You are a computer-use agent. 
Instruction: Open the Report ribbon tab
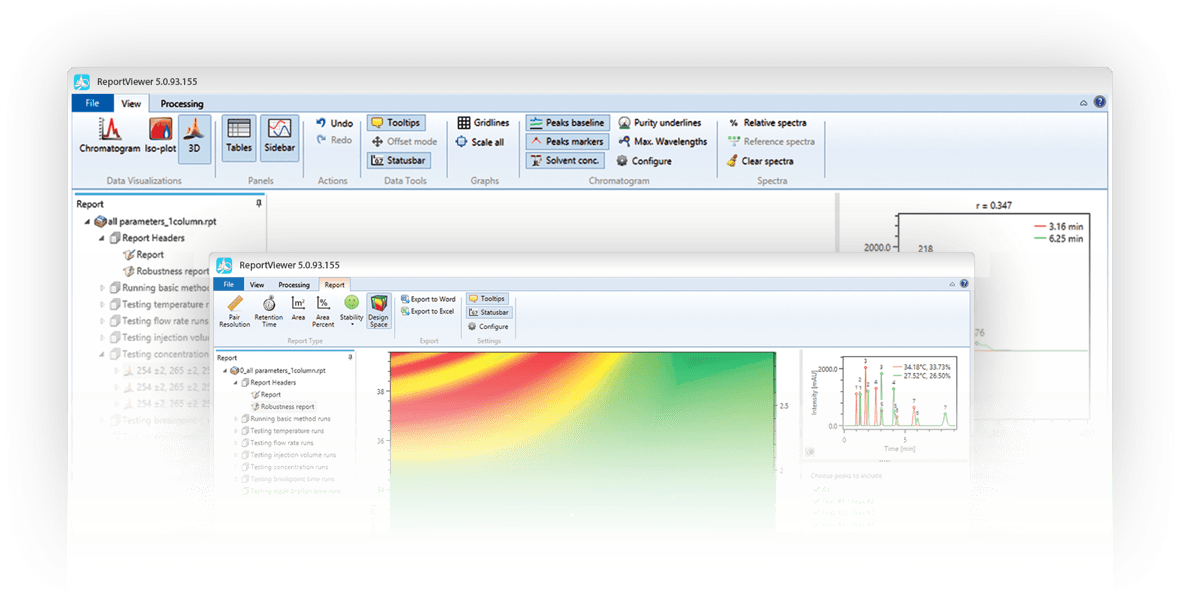click(335, 284)
